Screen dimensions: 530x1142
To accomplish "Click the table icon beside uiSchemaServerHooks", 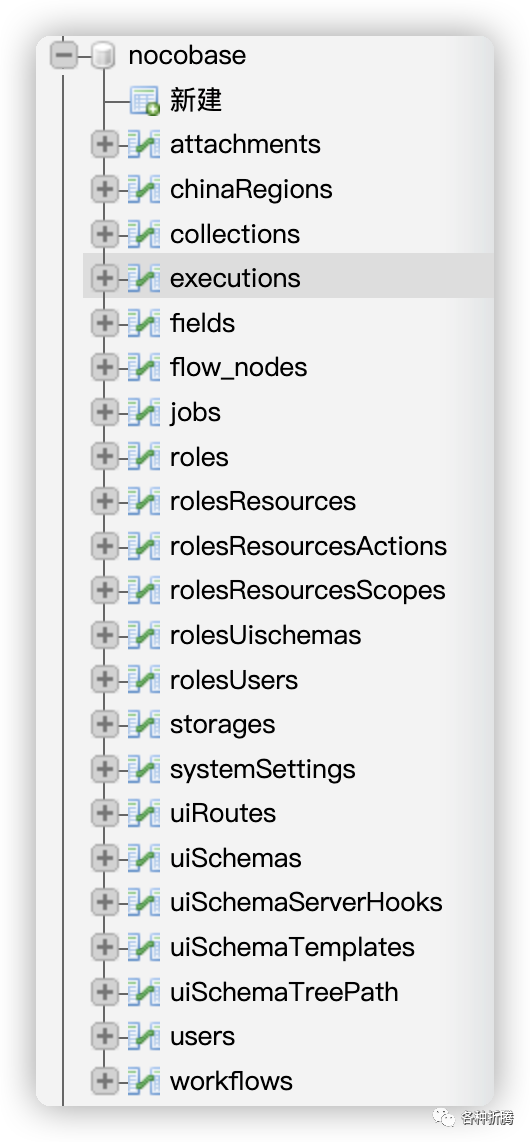I will coord(143,903).
